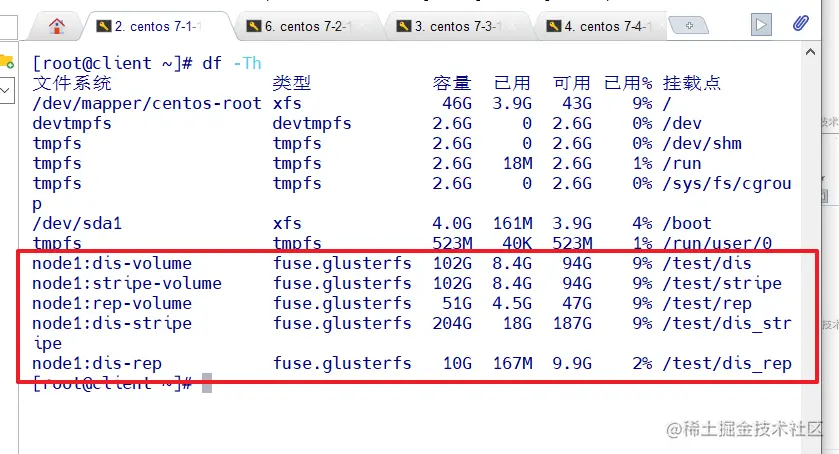The image size is (839, 454).
Task: Click 'node1:dis-stripe' filesystem entry
Action: click(112, 323)
